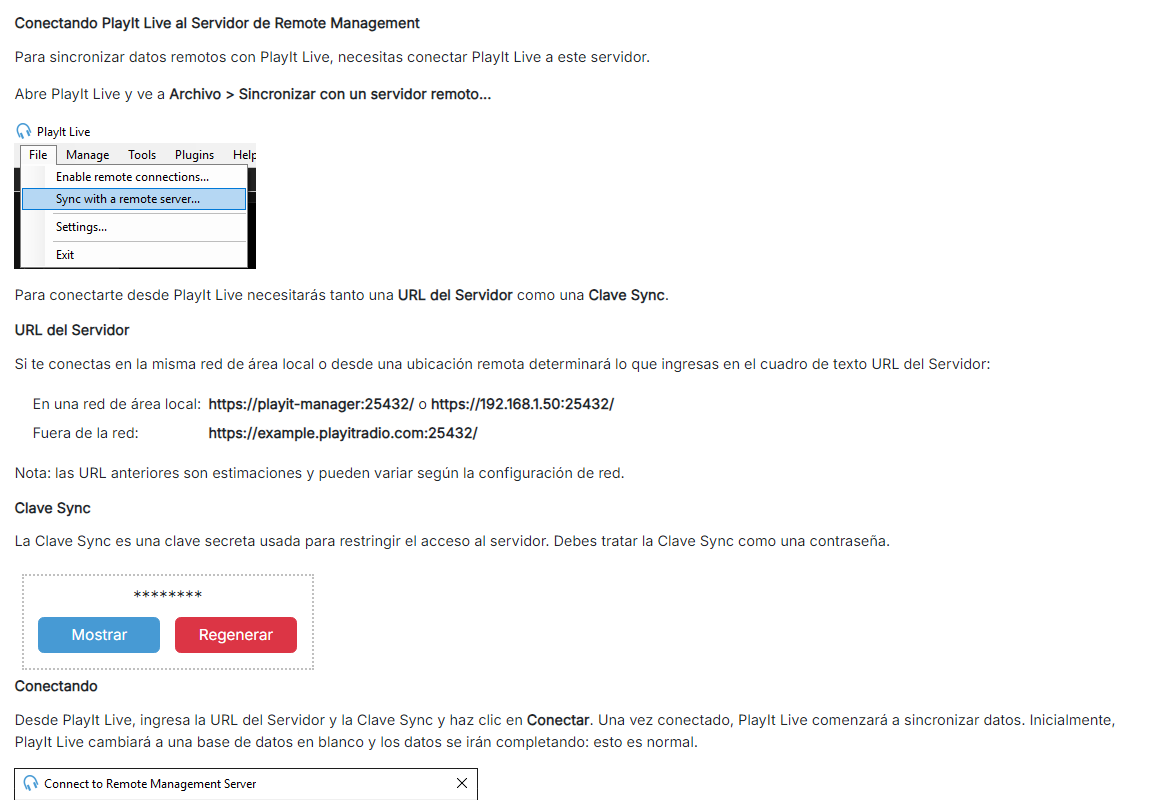Click the Clave Sync heading
1150x800 pixels.
coord(53,508)
